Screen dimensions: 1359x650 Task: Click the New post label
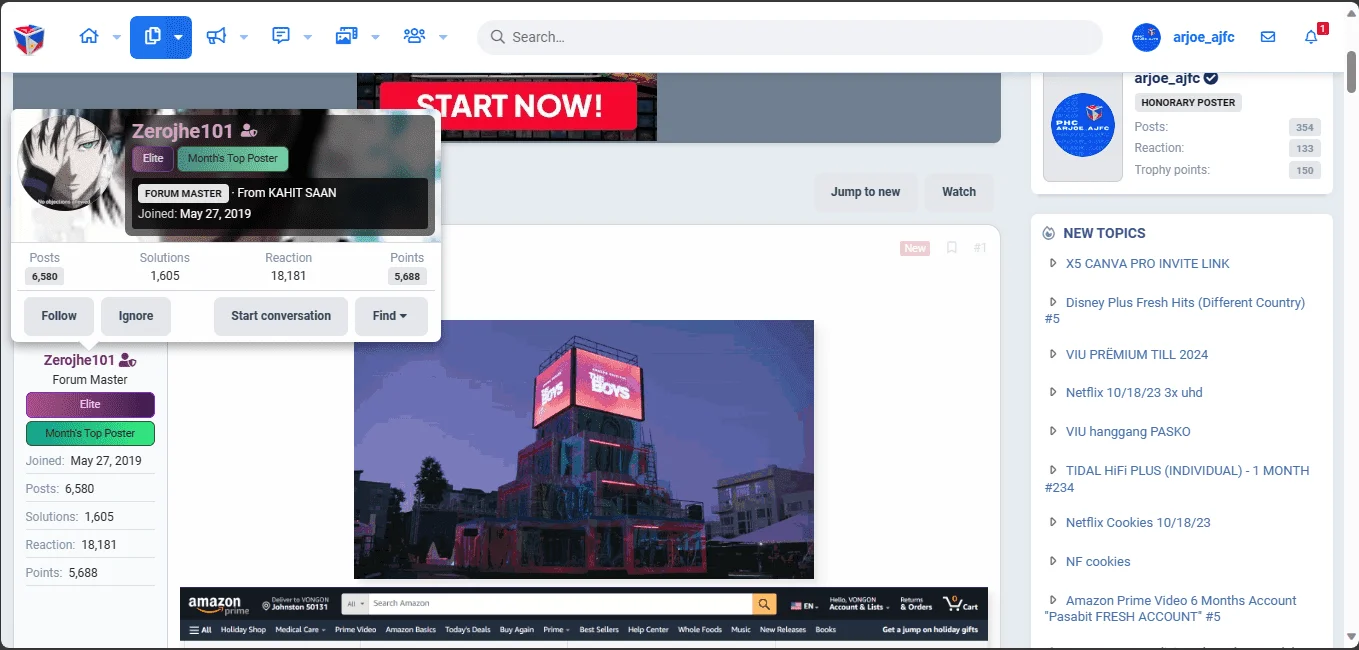click(915, 248)
